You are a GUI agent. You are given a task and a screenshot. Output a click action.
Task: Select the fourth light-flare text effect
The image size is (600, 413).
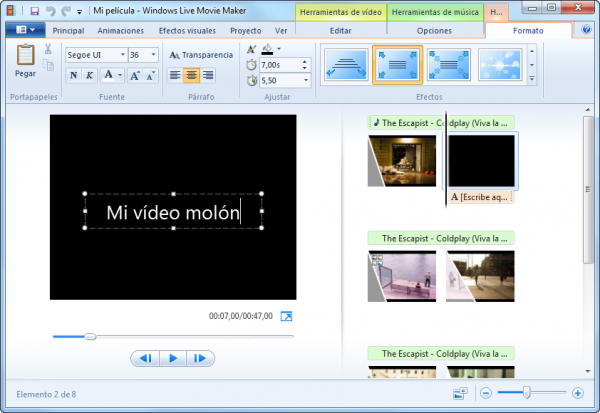point(500,65)
